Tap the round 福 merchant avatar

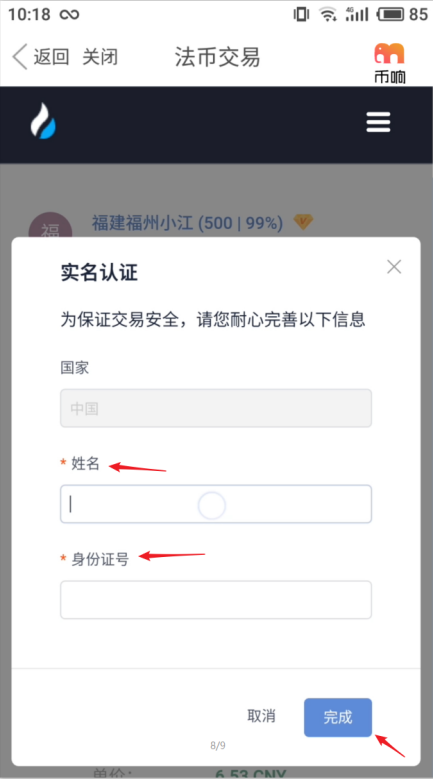pyautogui.click(x=50, y=229)
